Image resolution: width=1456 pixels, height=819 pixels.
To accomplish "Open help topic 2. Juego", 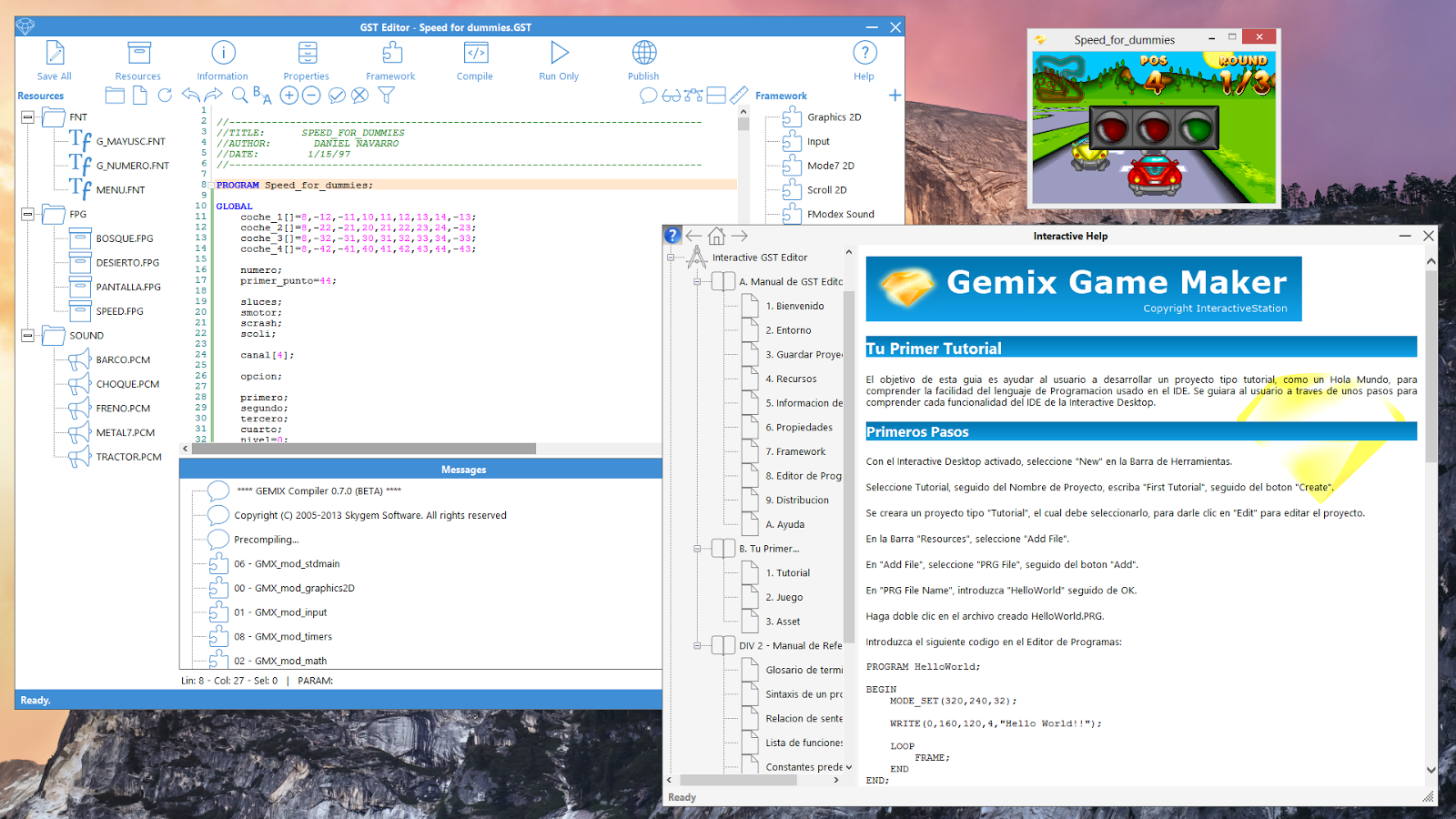I will click(784, 597).
